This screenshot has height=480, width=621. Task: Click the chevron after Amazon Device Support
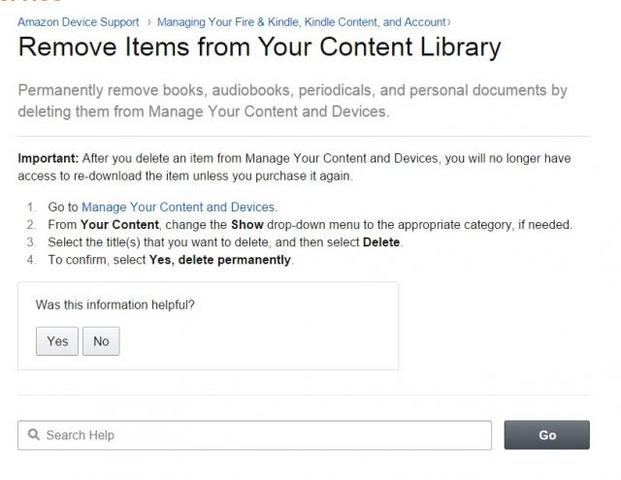[x=149, y=22]
